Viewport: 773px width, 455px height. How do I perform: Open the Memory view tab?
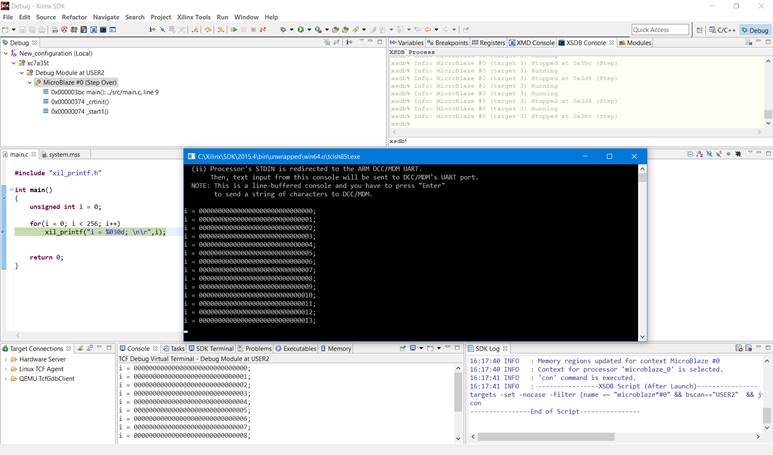[x=339, y=349]
